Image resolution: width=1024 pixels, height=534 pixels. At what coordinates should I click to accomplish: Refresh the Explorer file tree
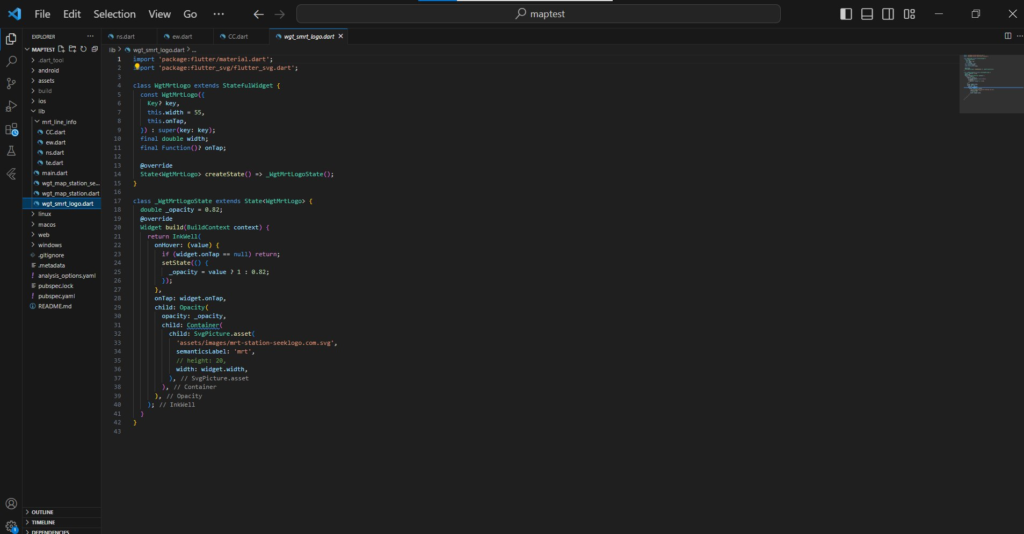pos(82,48)
